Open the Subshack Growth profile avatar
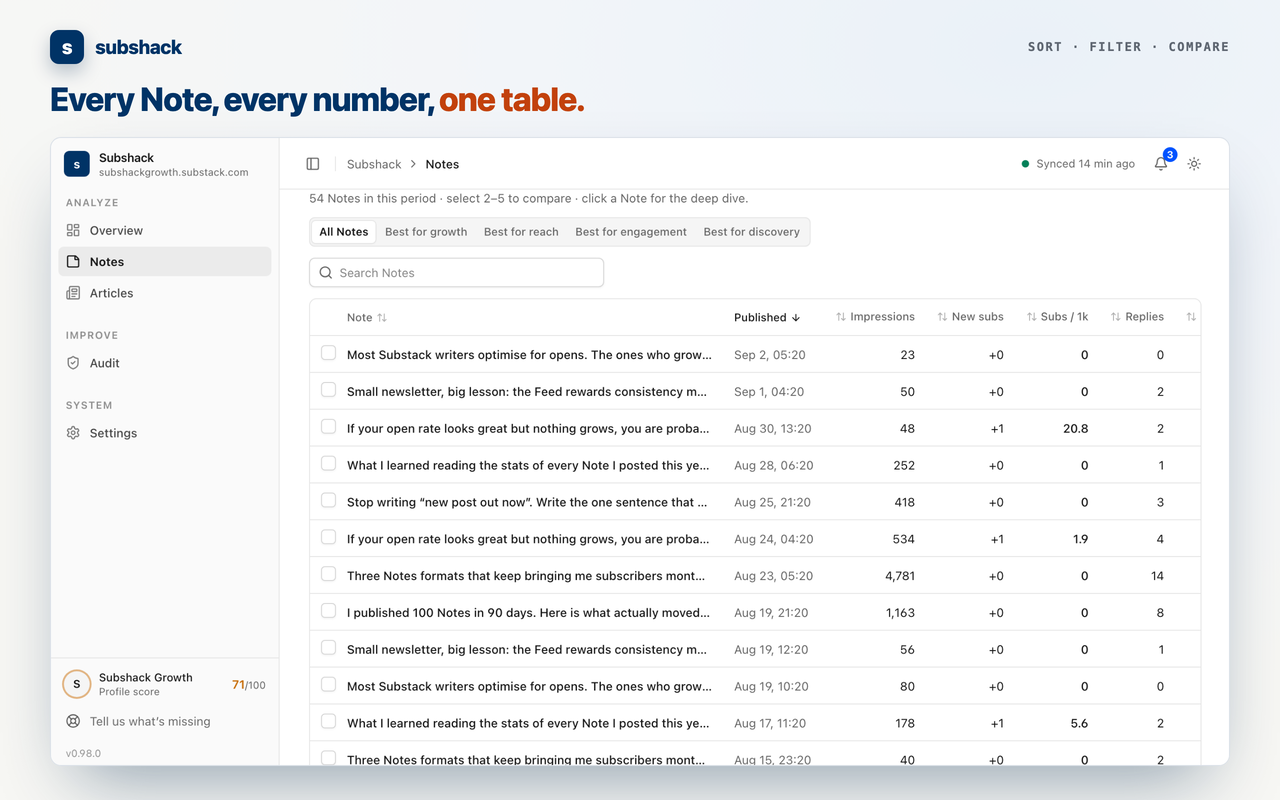 tap(77, 684)
